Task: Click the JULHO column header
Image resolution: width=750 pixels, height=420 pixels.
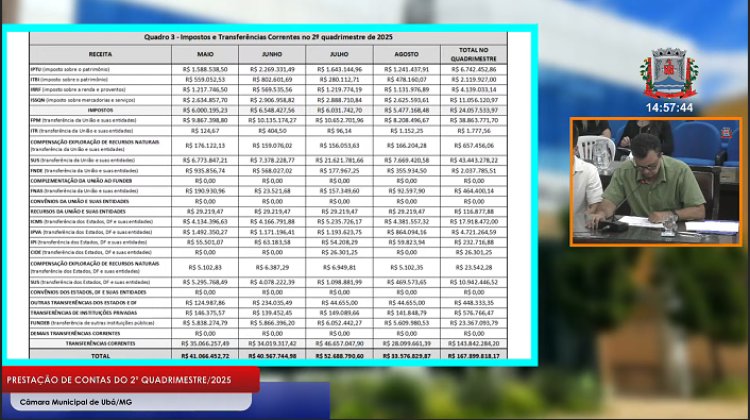Action: pyautogui.click(x=339, y=52)
